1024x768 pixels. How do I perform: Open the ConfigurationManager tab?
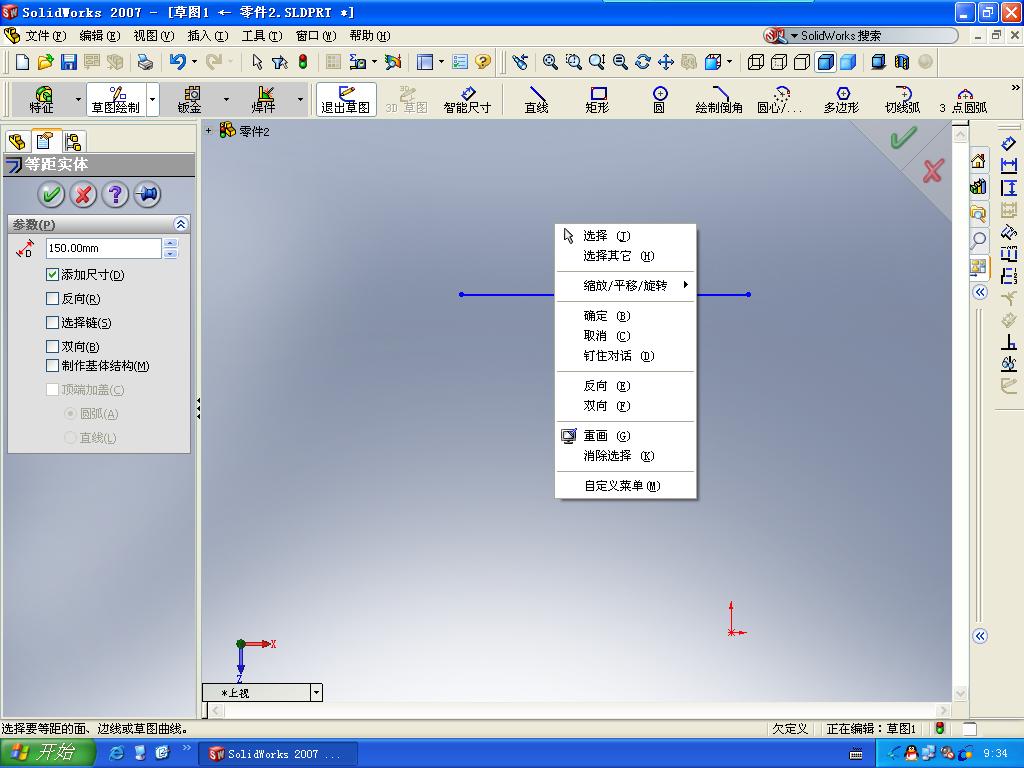point(73,142)
